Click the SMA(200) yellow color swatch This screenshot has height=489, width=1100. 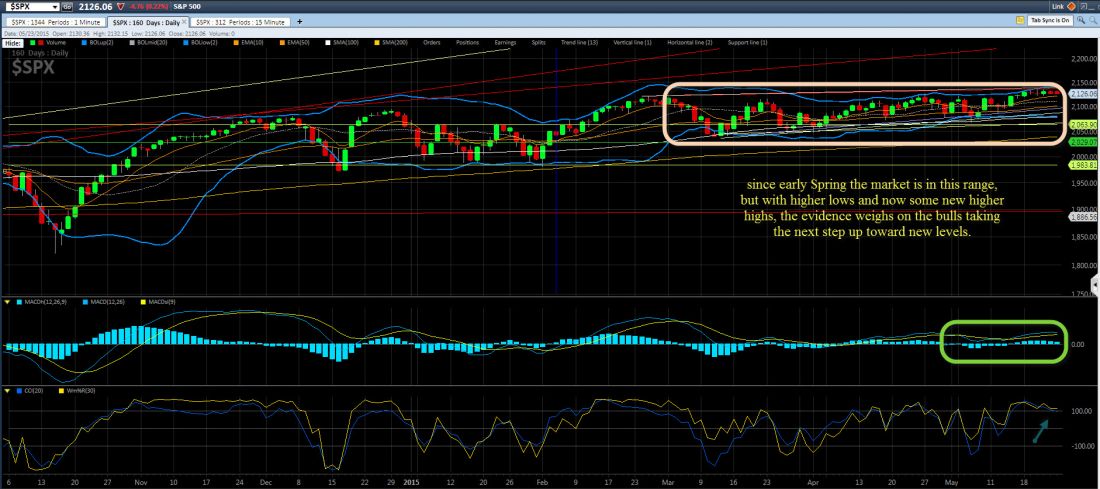[377, 43]
